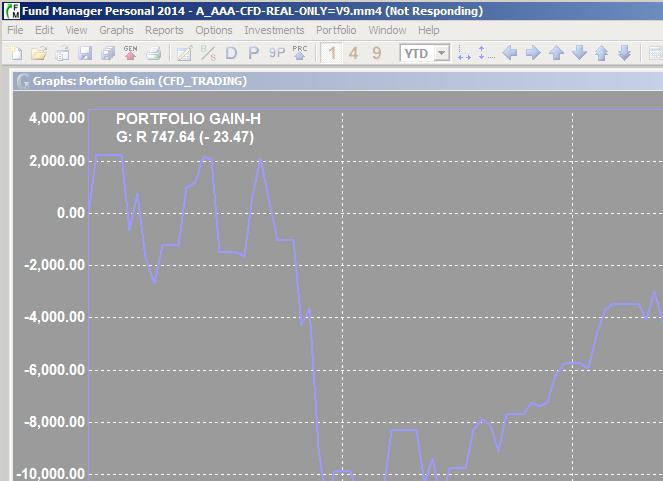Select the 1 graph layout button
663x481 pixels.
tap(332, 53)
